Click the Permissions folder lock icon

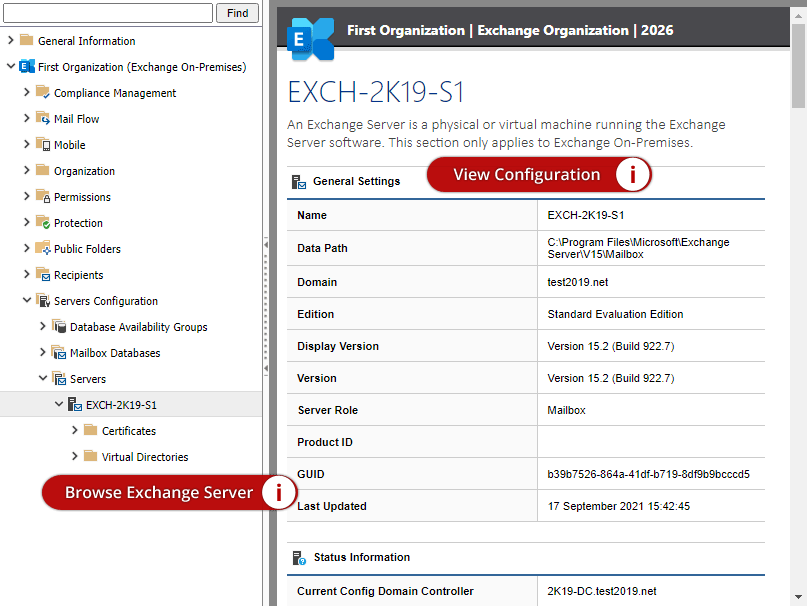[43, 196]
